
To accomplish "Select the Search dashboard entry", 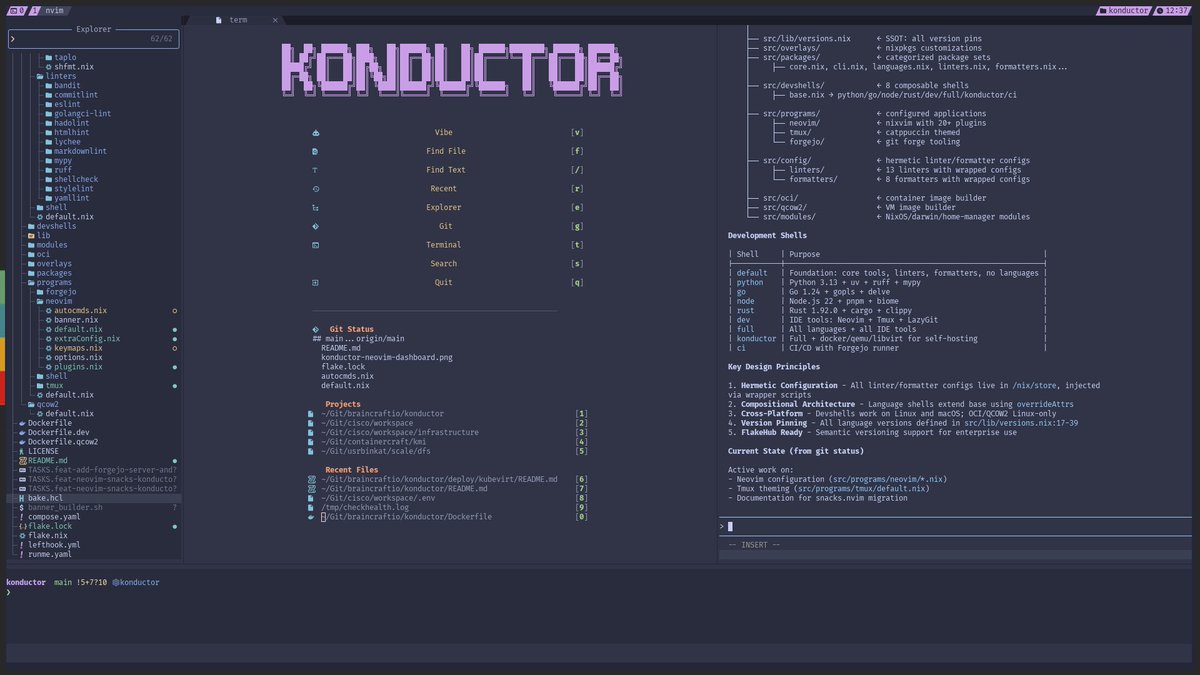I will (x=444, y=264).
